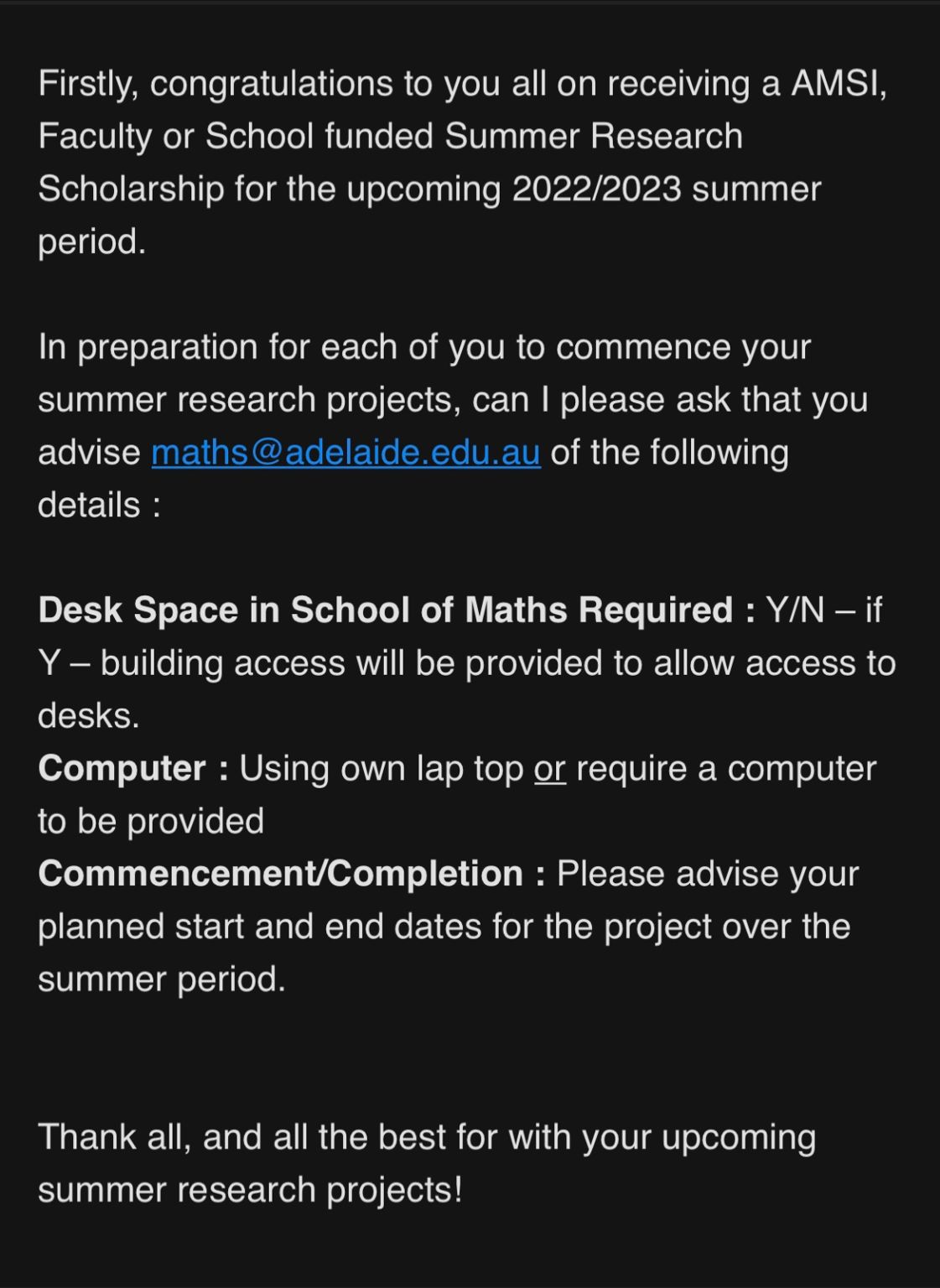Click the word 'Firstly' at the start
Viewport: 940px width, 1288px height.
click(x=88, y=84)
